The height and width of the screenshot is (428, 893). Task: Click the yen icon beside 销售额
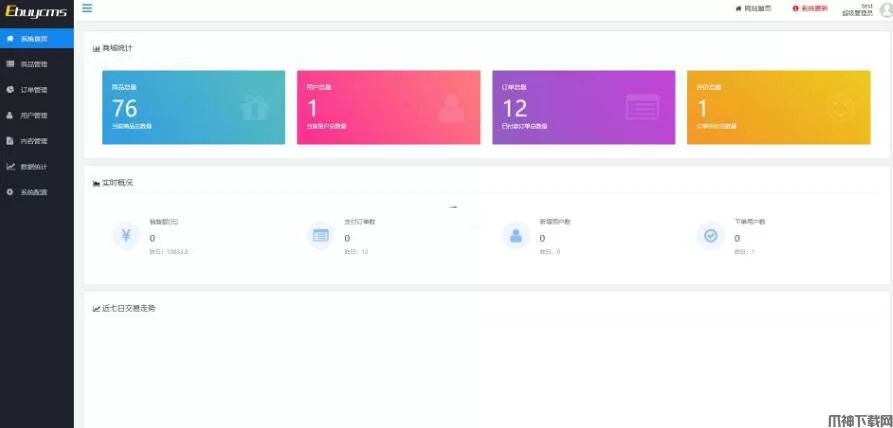[x=126, y=236]
